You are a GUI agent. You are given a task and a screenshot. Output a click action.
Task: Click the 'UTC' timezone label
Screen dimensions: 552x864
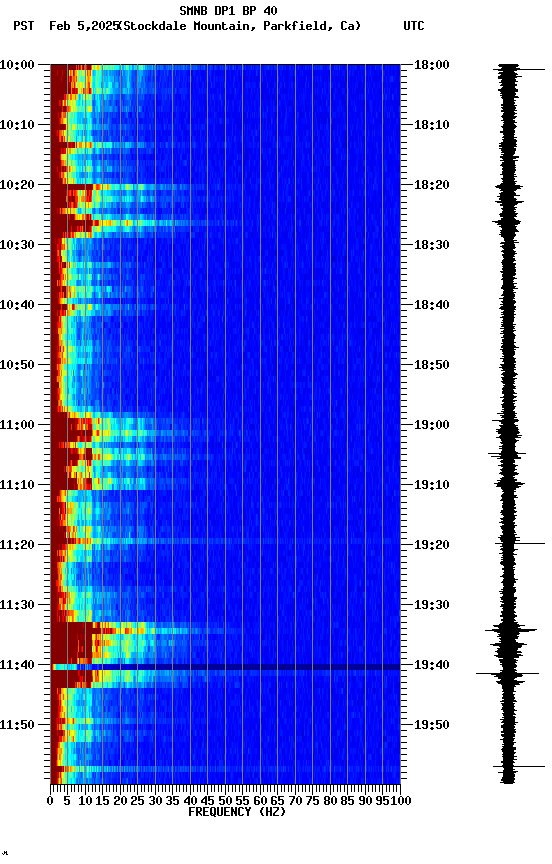[413, 26]
